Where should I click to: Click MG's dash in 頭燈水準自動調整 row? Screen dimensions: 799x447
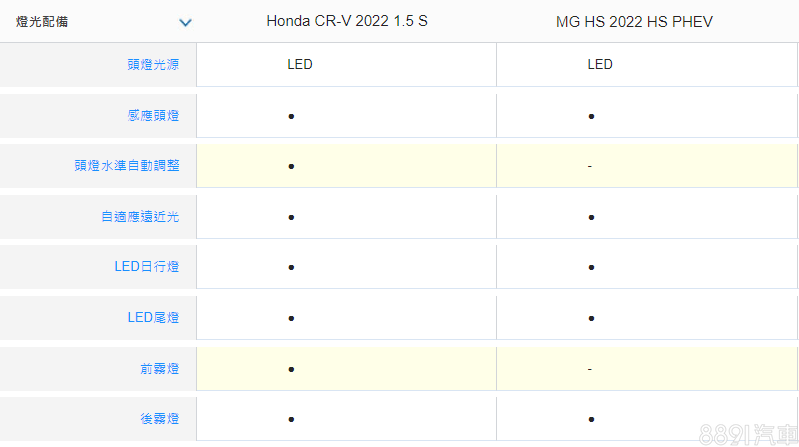click(590, 166)
